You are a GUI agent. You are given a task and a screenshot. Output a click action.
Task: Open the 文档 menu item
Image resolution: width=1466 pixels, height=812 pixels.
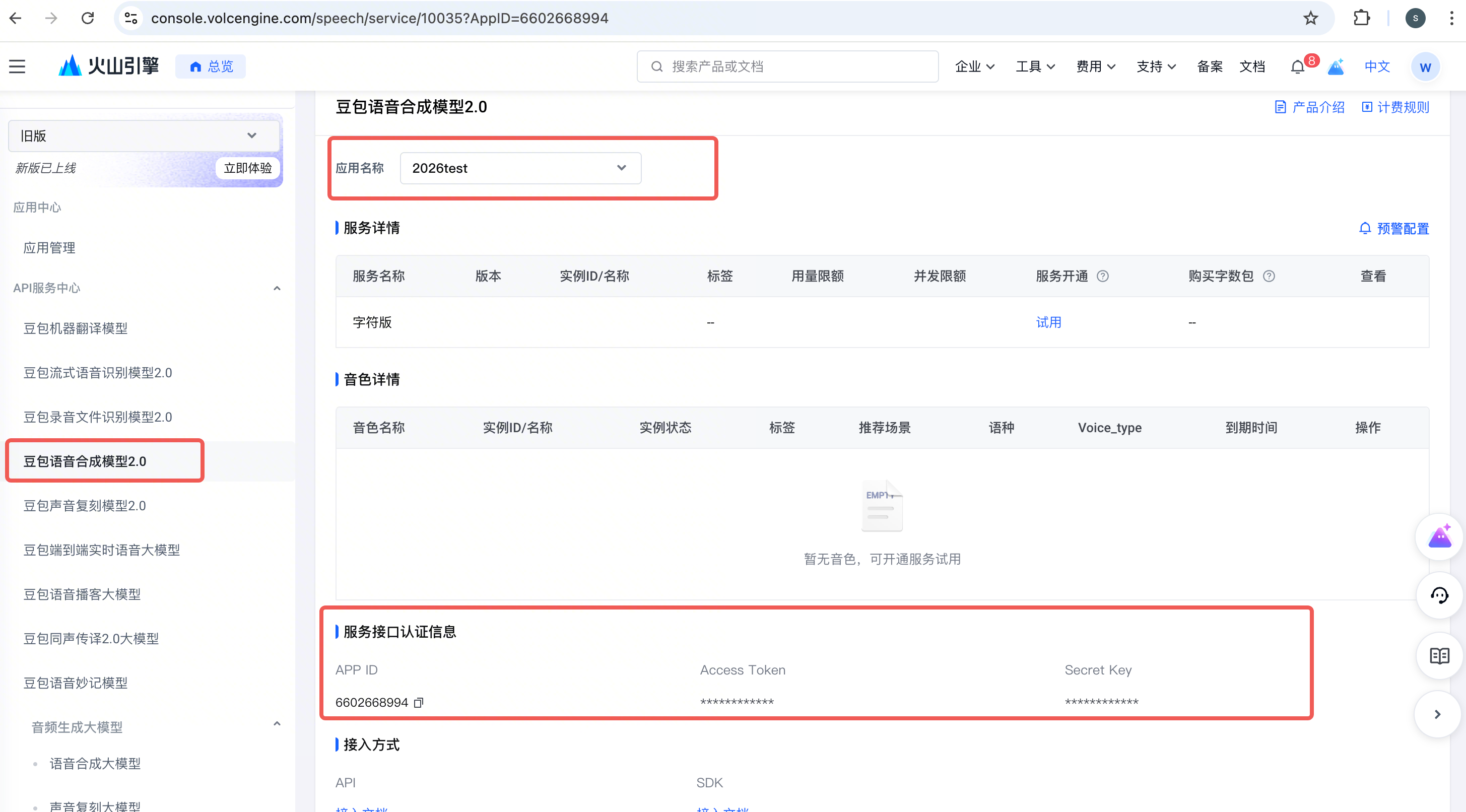pyautogui.click(x=1252, y=66)
